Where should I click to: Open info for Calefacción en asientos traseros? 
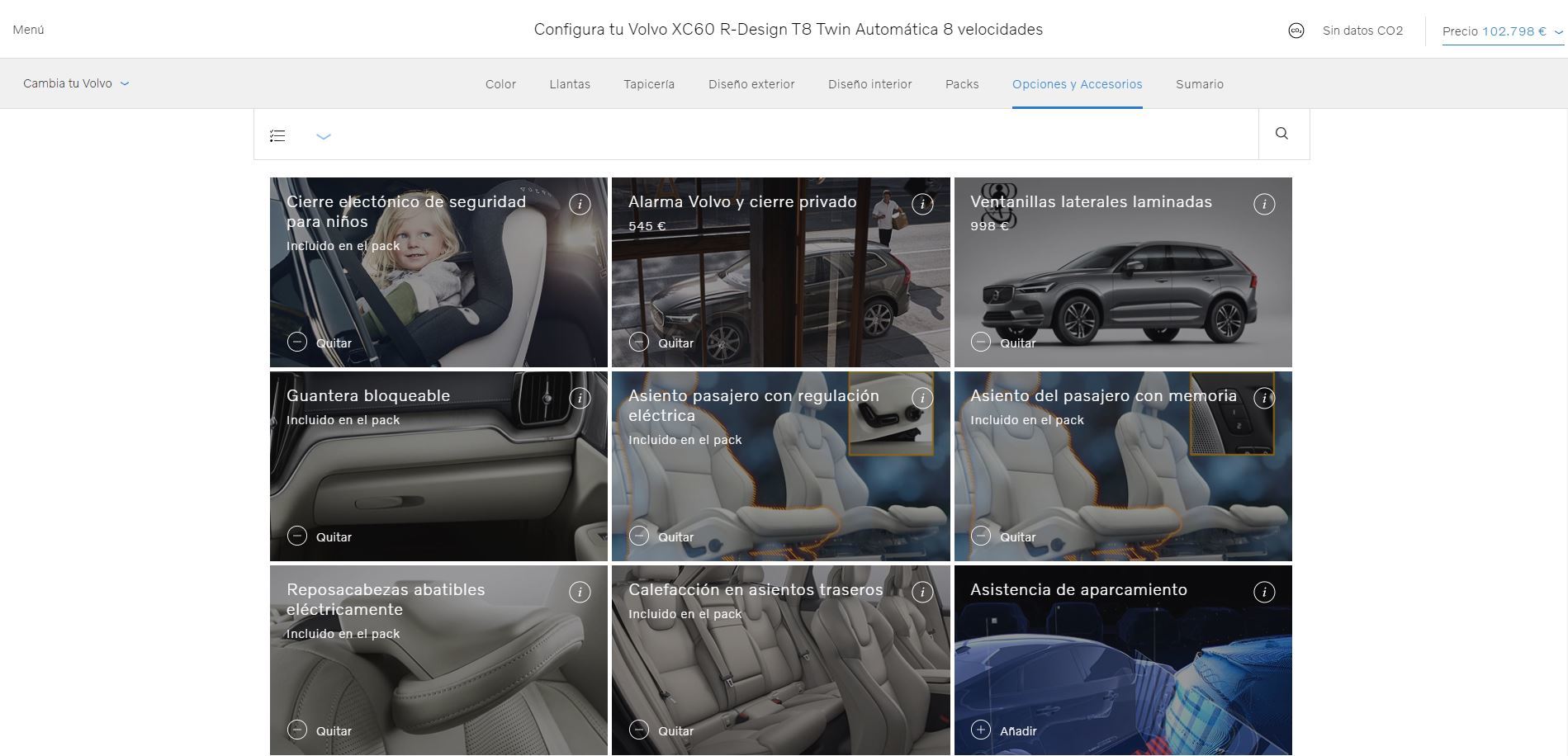pos(922,592)
